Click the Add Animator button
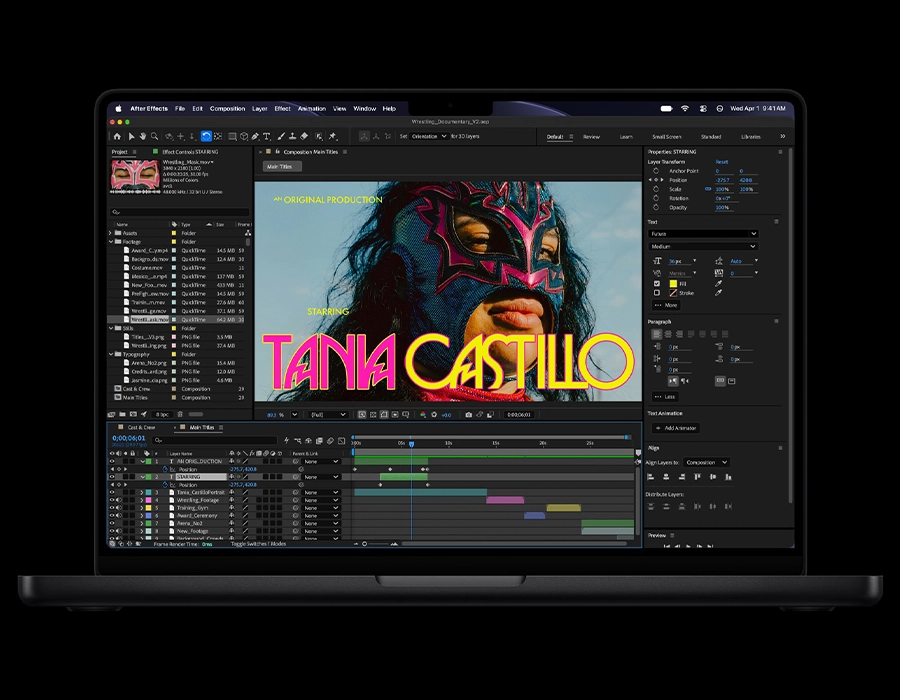Image resolution: width=900 pixels, height=700 pixels. [x=676, y=428]
